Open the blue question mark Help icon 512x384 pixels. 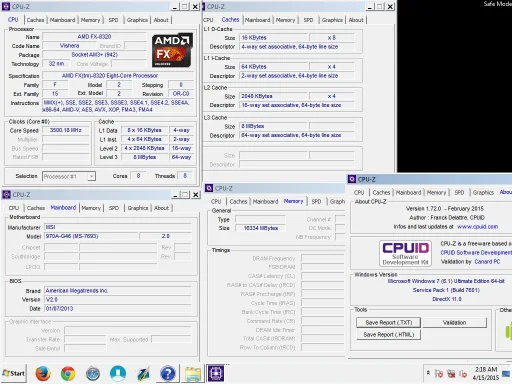[x=168, y=373]
